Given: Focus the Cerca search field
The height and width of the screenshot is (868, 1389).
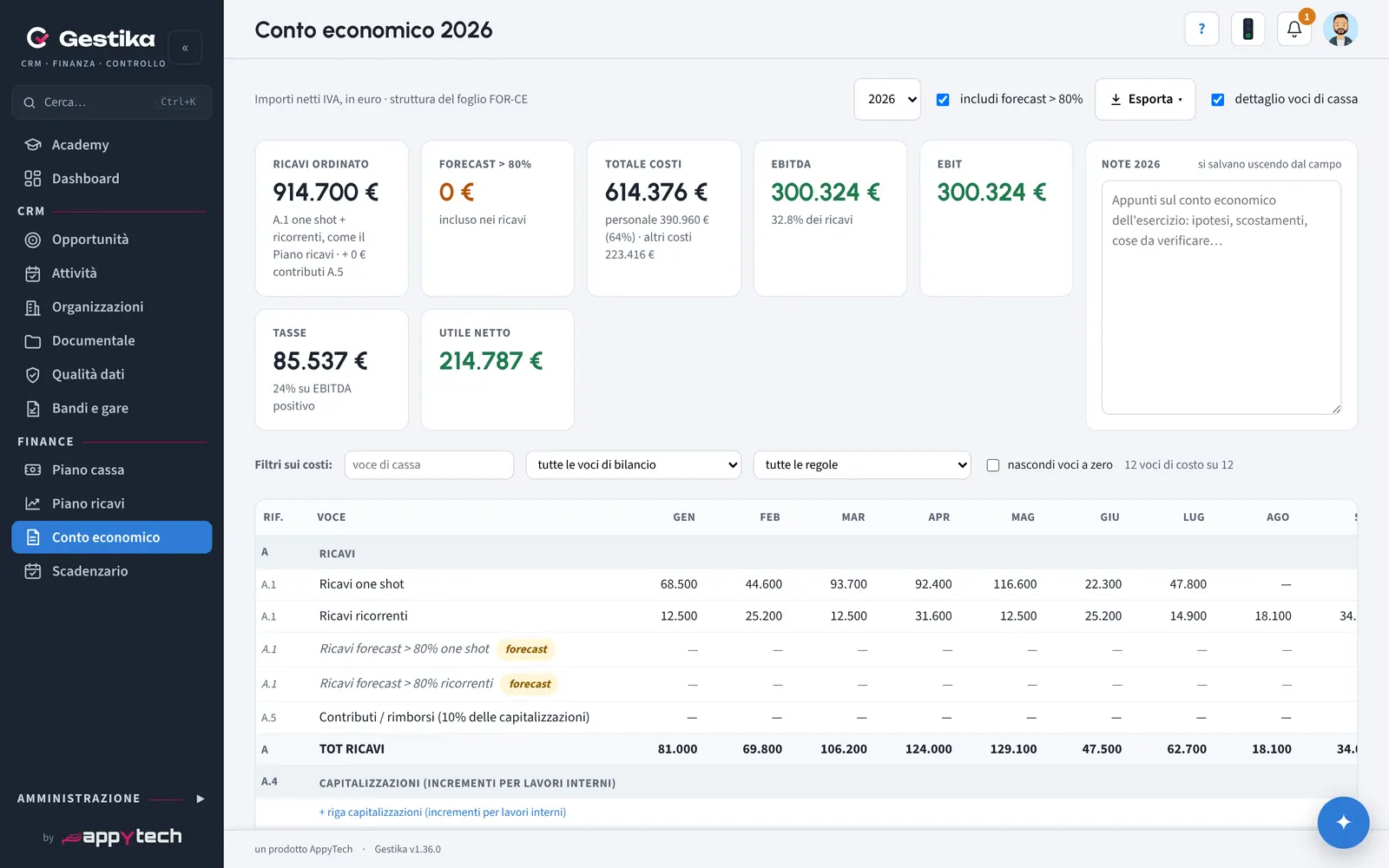Looking at the screenshot, I should click(112, 102).
